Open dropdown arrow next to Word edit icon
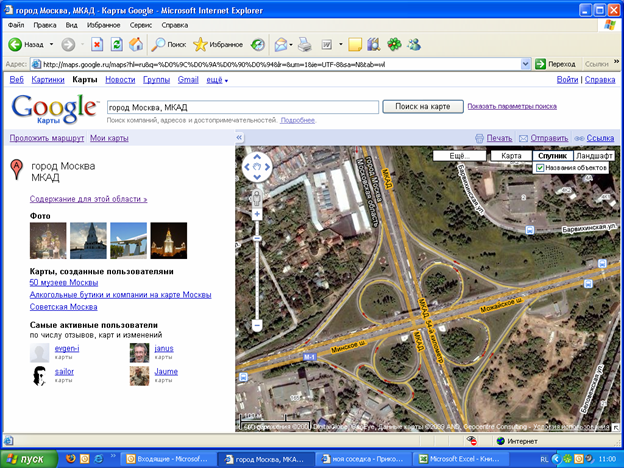This screenshot has height=469, width=625. click(341, 44)
